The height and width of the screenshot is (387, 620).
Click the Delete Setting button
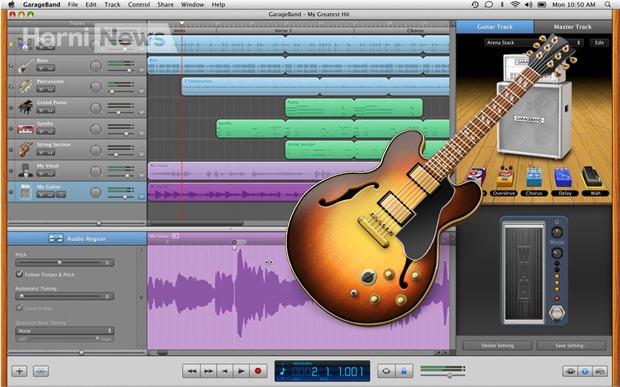(497, 345)
